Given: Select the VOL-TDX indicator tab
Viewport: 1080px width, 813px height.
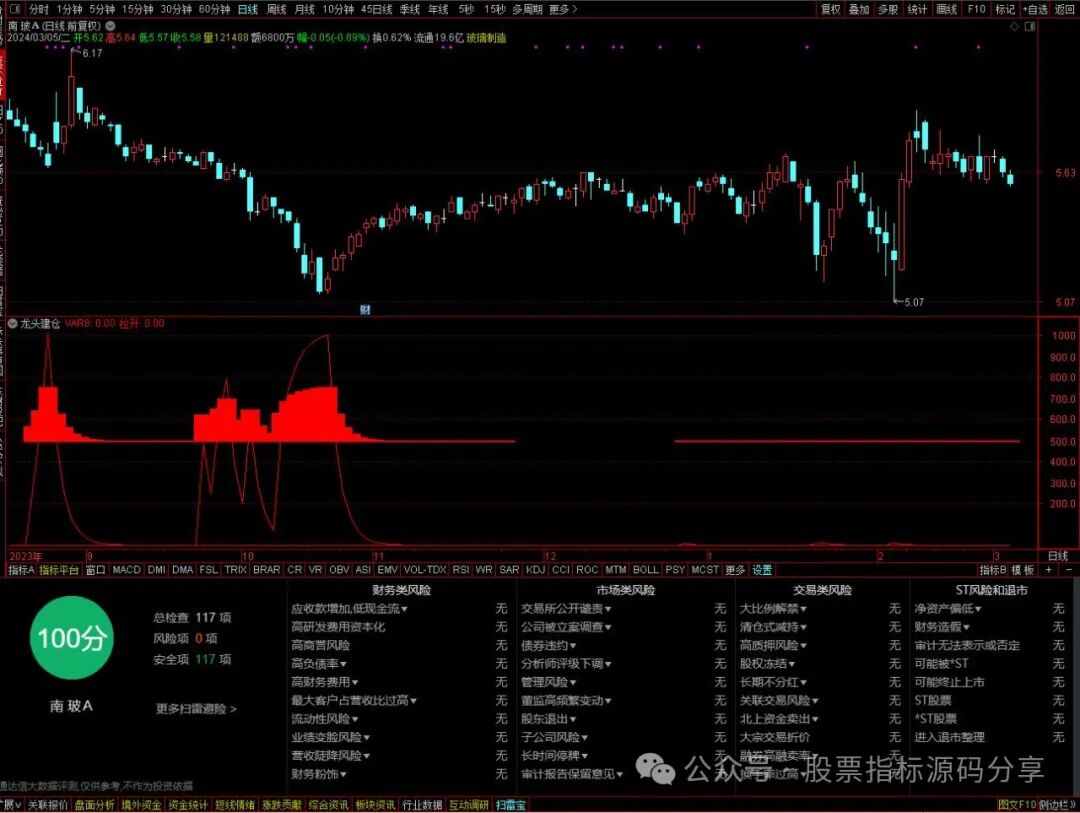Looking at the screenshot, I should point(425,570).
